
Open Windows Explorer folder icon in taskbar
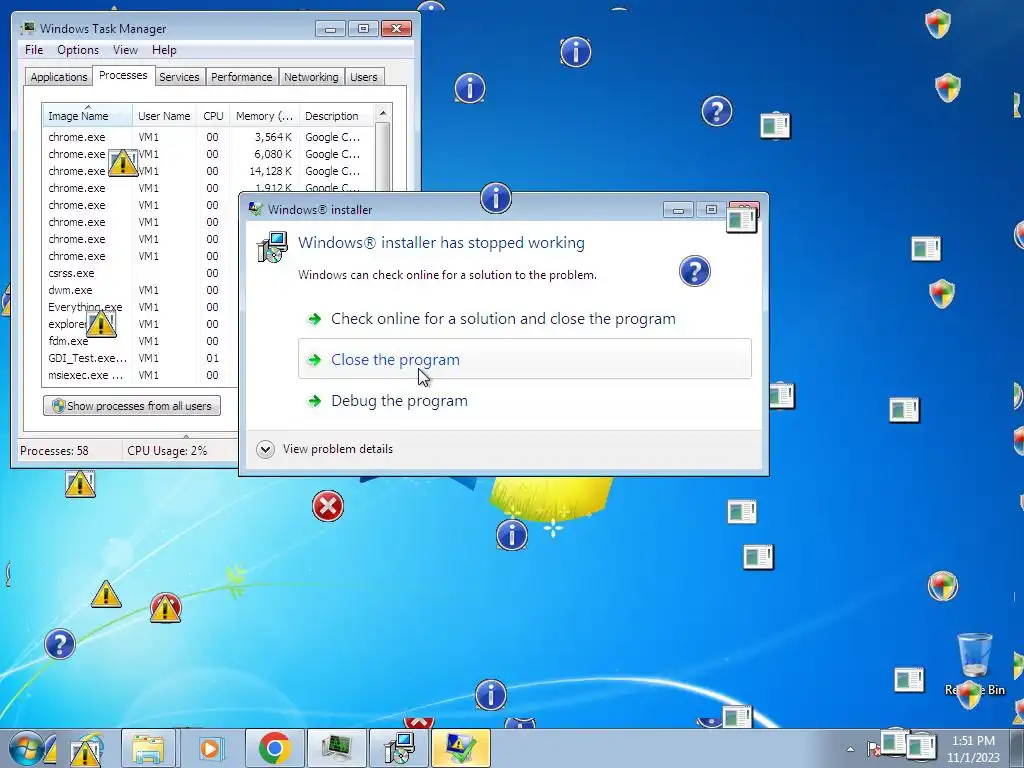[x=148, y=748]
